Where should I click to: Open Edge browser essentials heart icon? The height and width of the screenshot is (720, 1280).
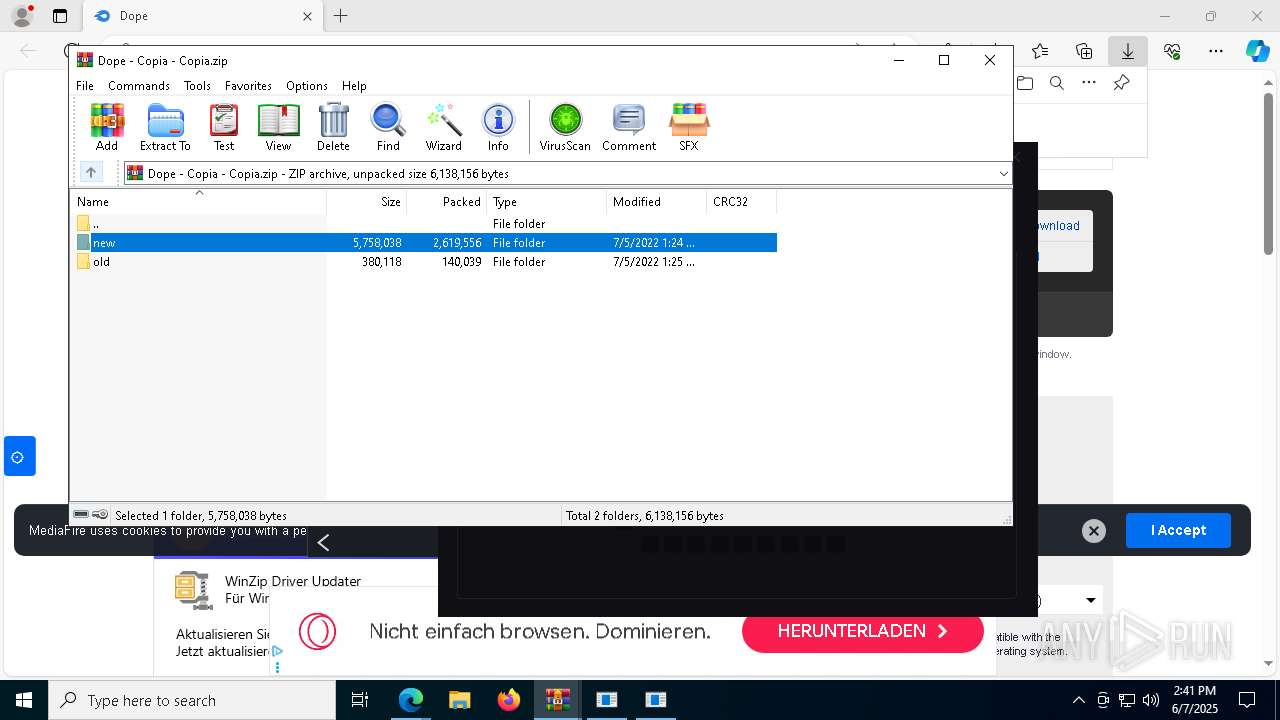point(1172,51)
